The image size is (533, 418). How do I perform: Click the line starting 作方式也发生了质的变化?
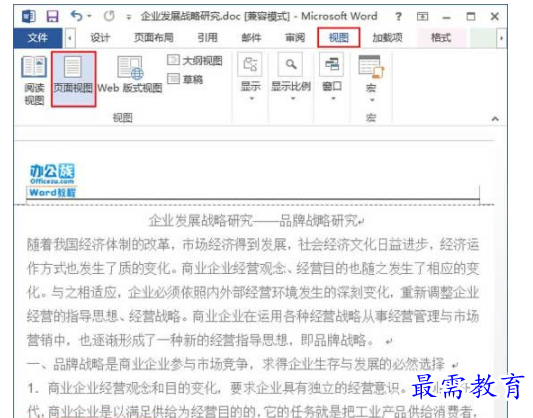coord(253,268)
